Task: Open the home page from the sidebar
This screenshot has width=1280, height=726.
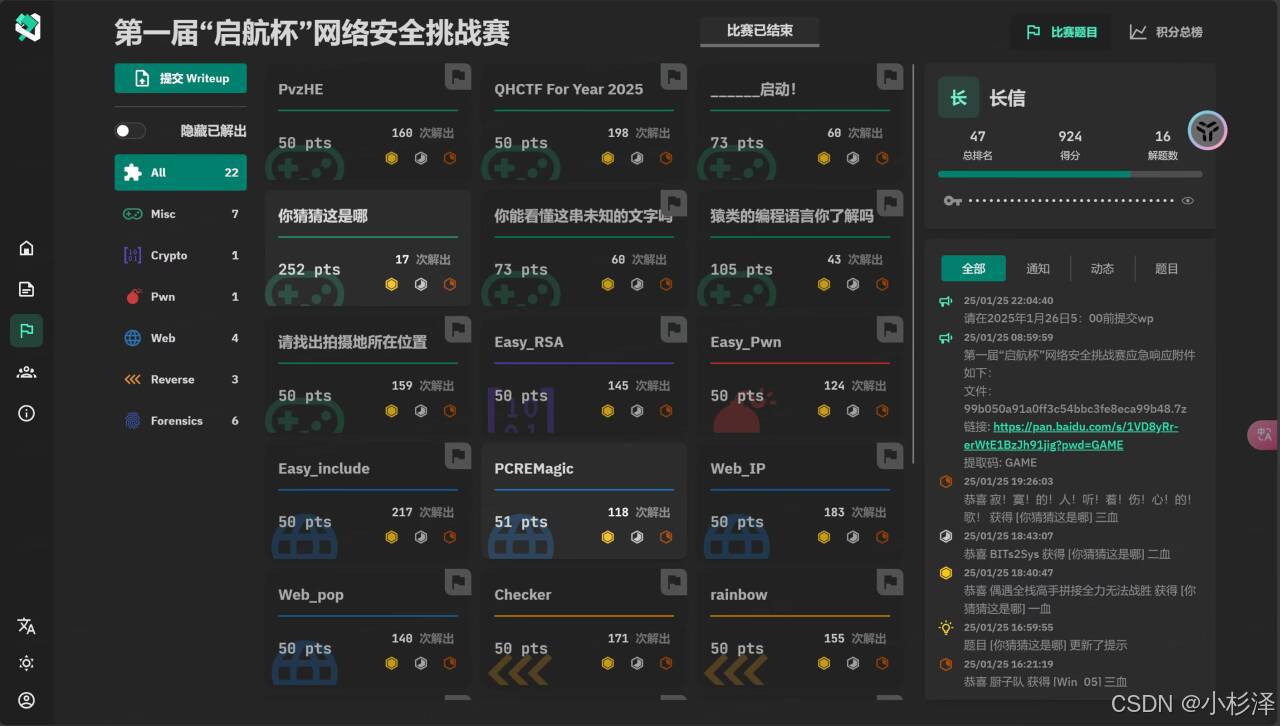Action: [26, 248]
